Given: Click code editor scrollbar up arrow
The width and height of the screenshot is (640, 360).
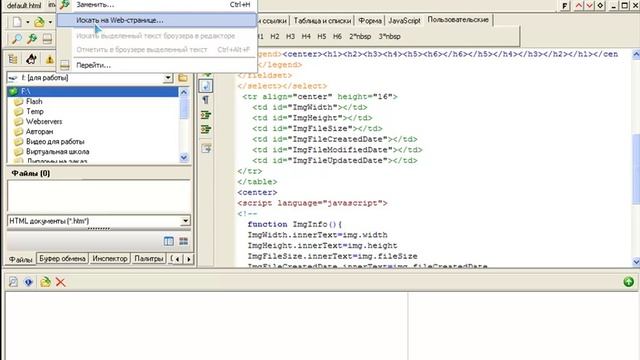Looking at the screenshot, I should coord(636,54).
